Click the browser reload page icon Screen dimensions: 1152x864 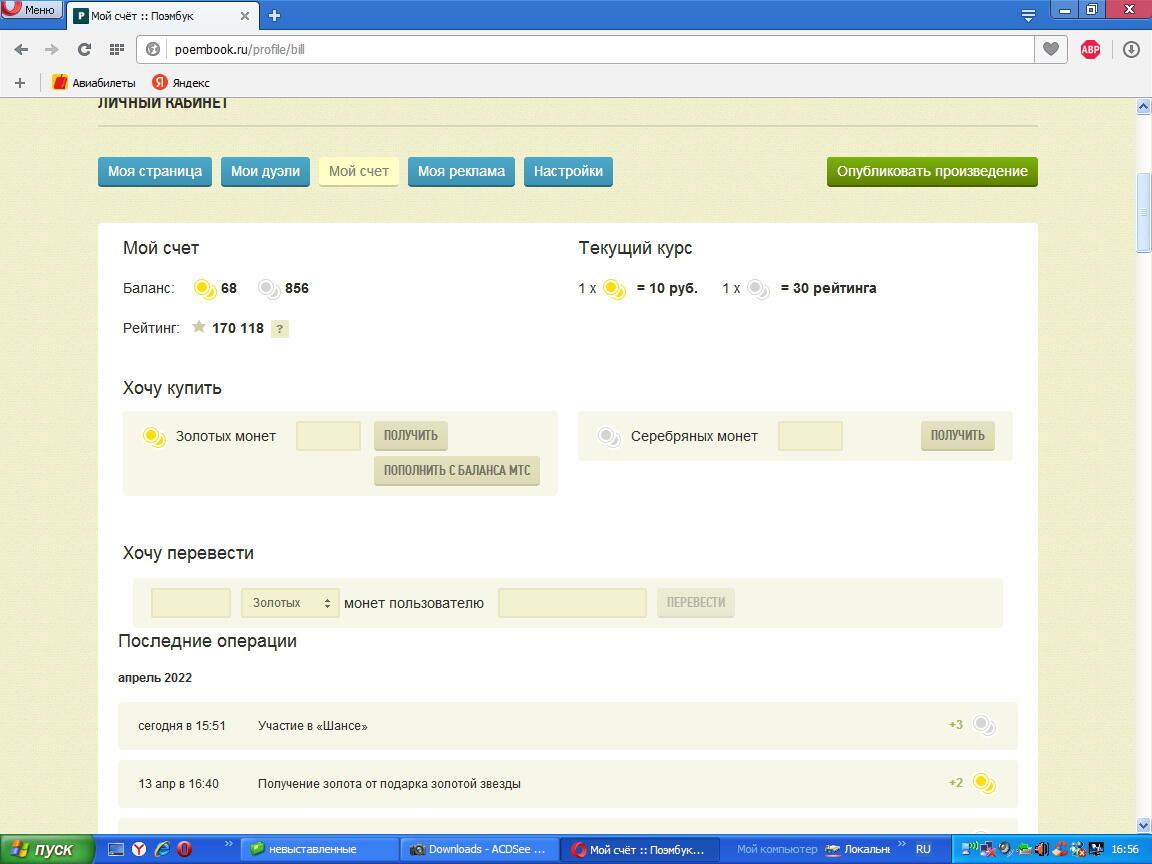(x=84, y=49)
